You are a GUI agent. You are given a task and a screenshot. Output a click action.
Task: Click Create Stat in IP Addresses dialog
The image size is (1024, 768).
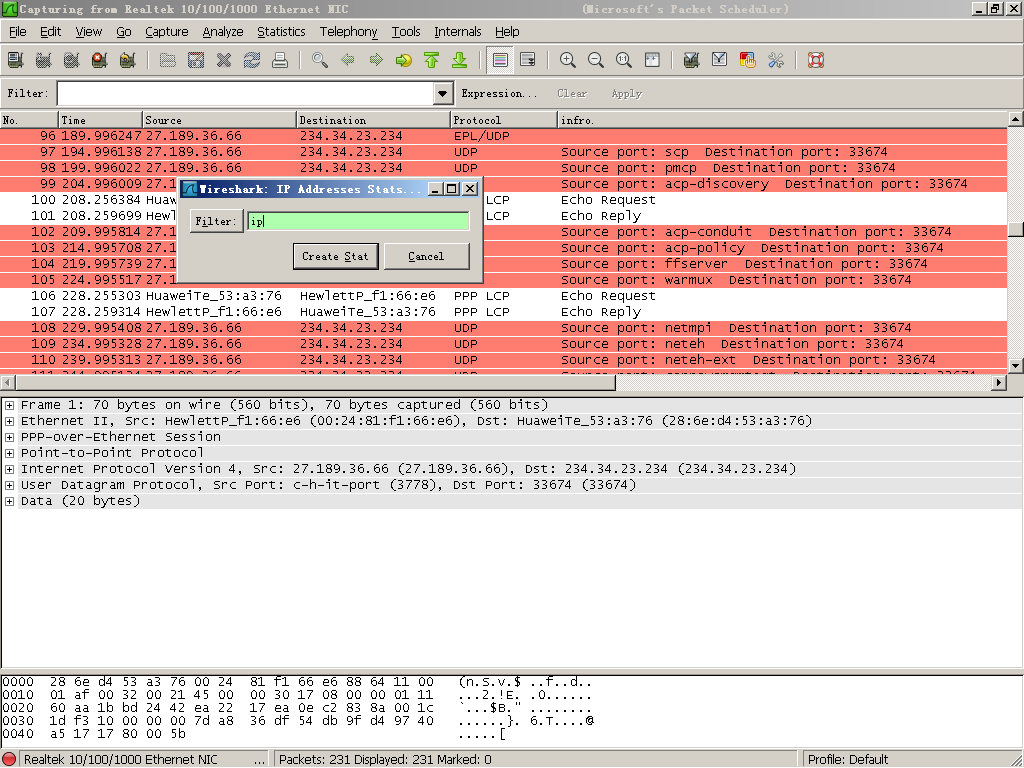(335, 256)
